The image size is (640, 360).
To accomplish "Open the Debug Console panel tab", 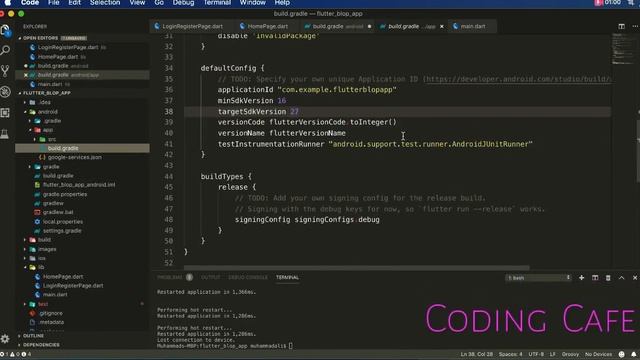I will coord(248,278).
